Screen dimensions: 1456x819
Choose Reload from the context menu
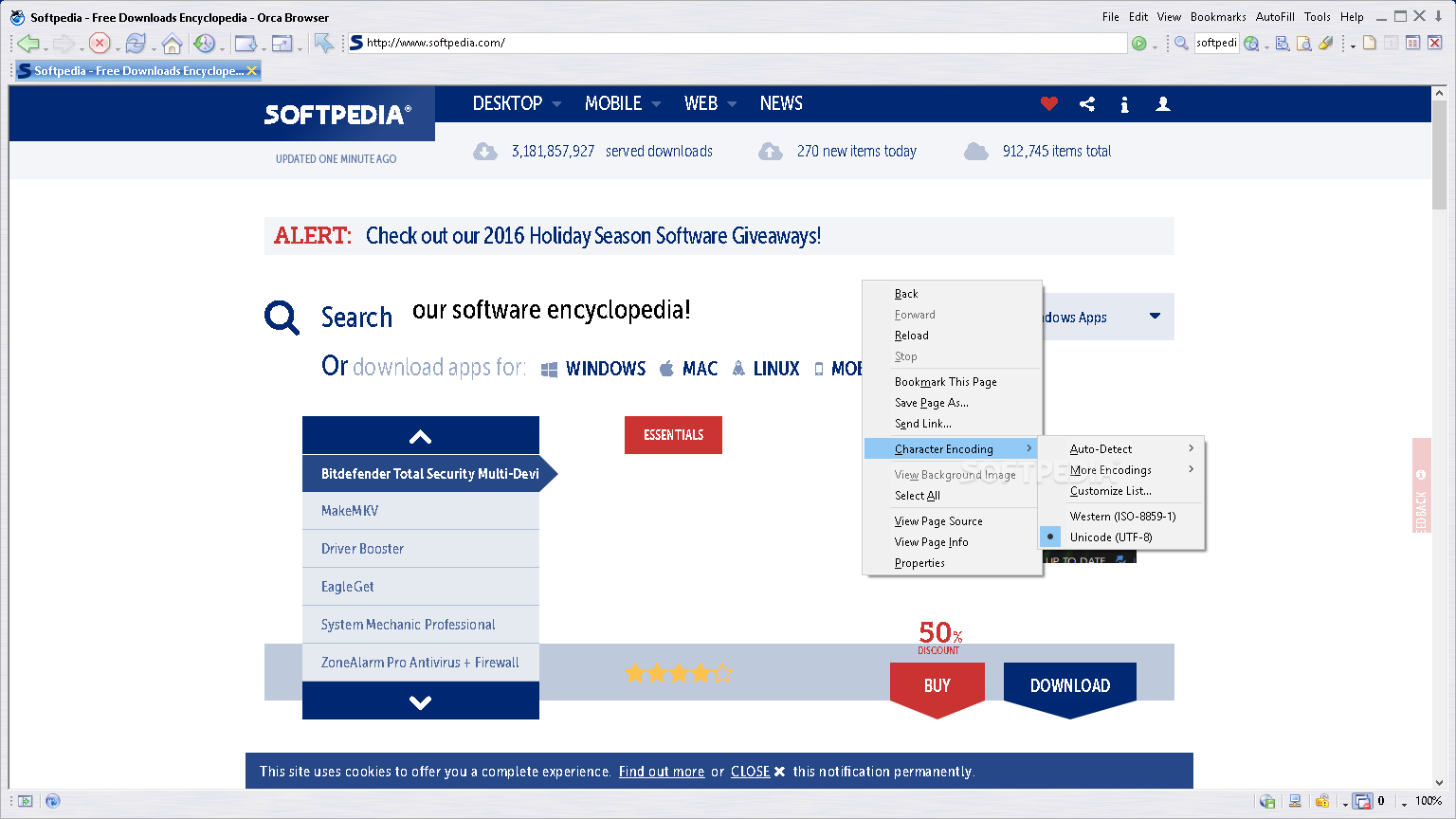point(953,336)
